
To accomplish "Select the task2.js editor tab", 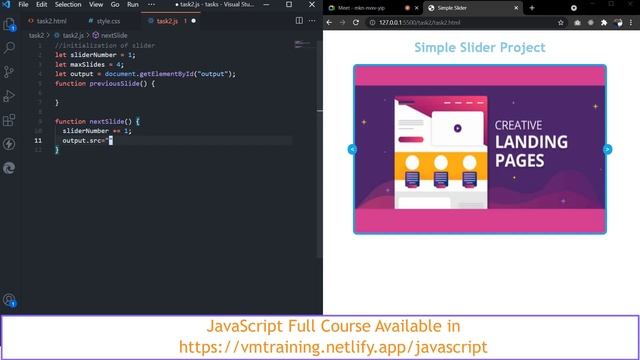I will point(167,21).
